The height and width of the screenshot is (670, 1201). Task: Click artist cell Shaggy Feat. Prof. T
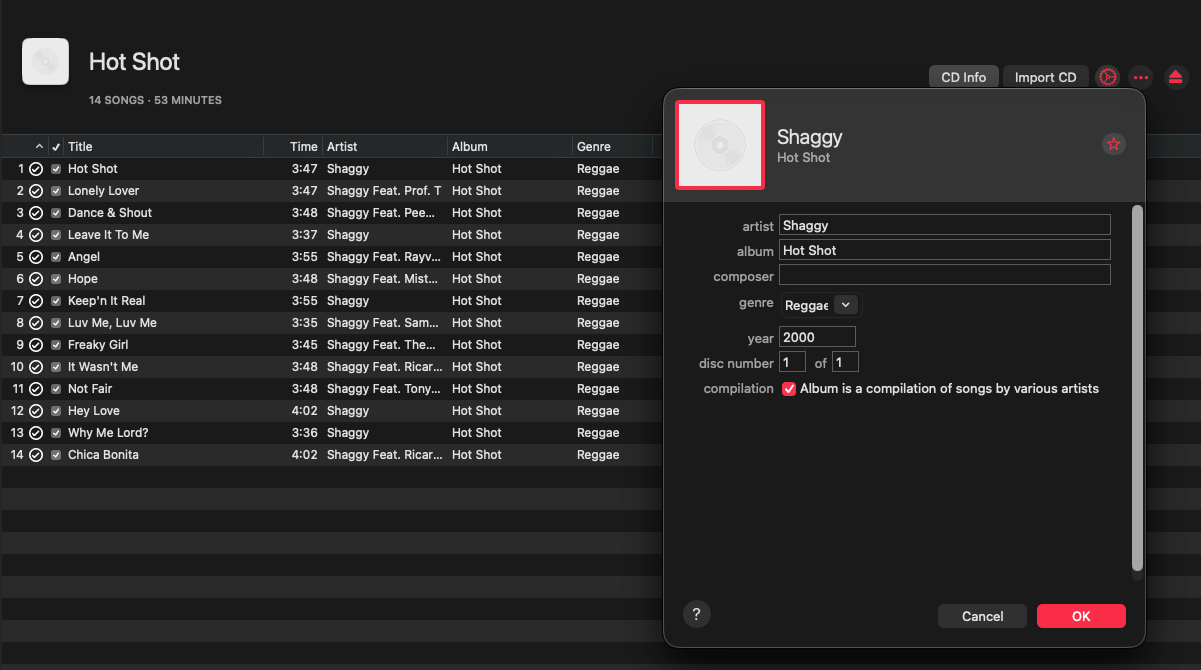tap(384, 191)
